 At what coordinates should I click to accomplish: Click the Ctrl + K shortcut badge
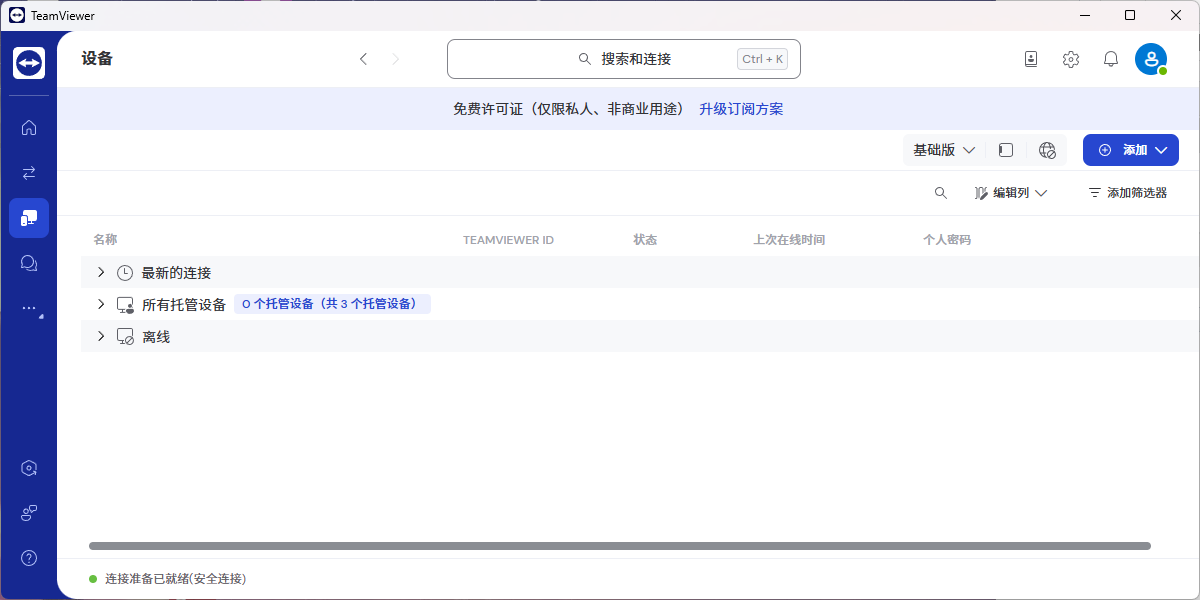click(763, 59)
